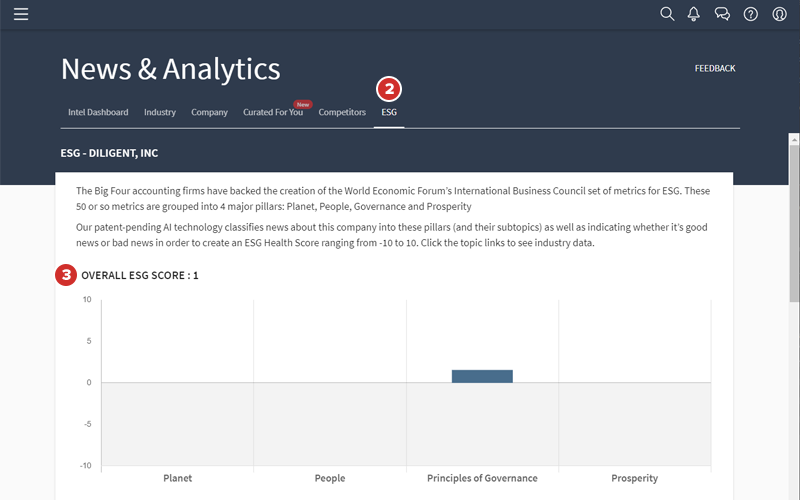
Task: Switch to the Competitors tab
Action: (342, 112)
